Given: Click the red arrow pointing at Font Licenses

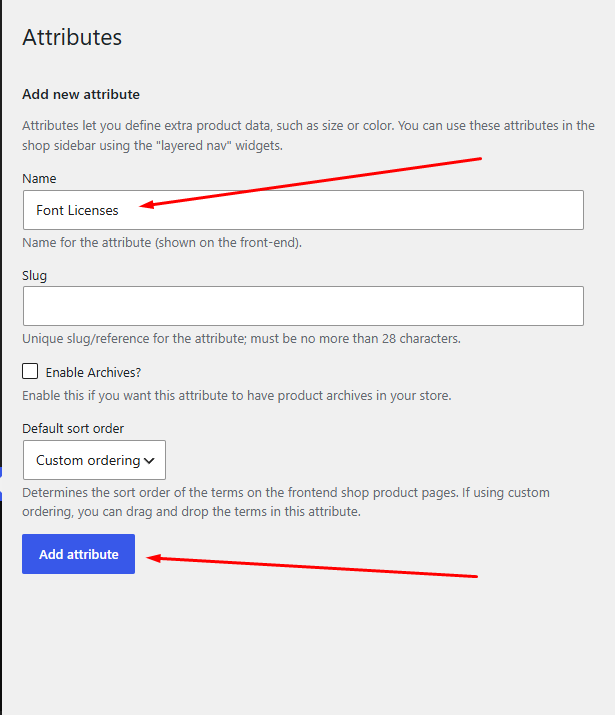Looking at the screenshot, I should click(310, 183).
